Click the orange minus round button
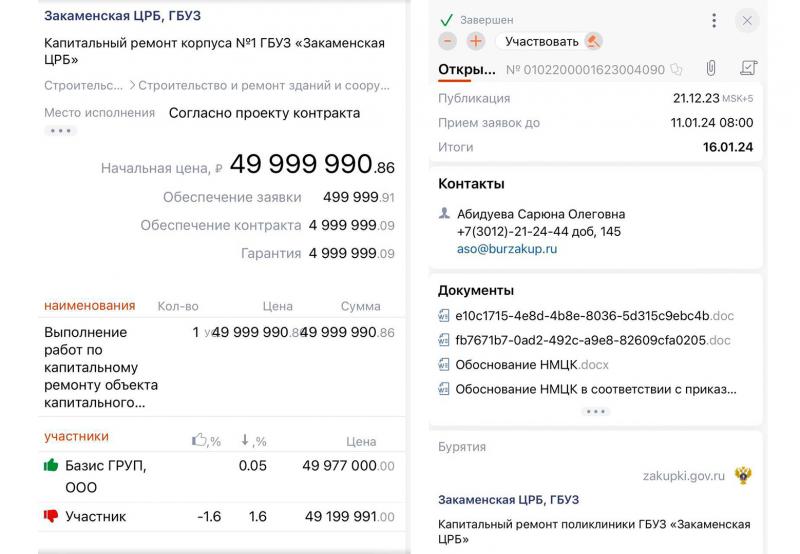Image resolution: width=800 pixels, height=554 pixels. [x=448, y=41]
